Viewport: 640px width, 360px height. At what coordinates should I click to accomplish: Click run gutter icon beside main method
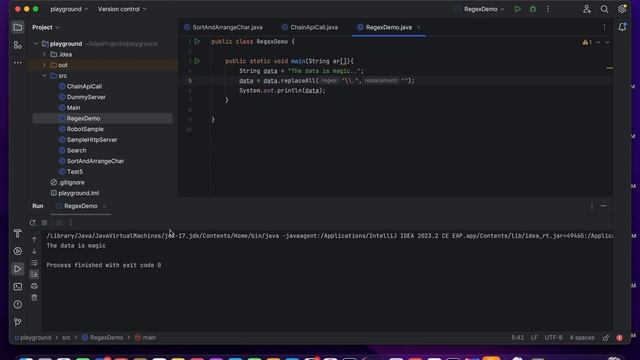pos(197,61)
